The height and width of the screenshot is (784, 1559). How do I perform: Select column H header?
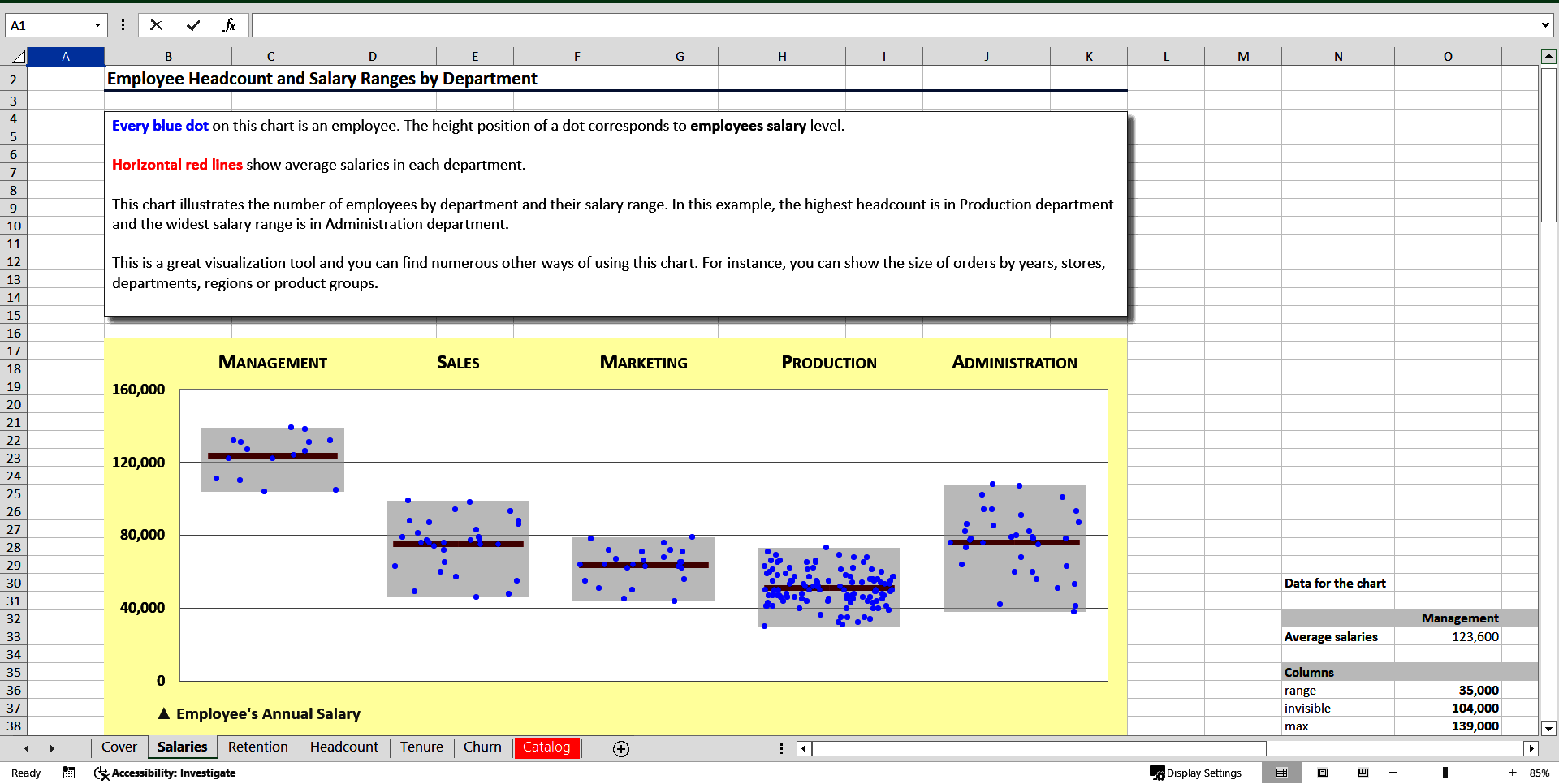point(782,56)
